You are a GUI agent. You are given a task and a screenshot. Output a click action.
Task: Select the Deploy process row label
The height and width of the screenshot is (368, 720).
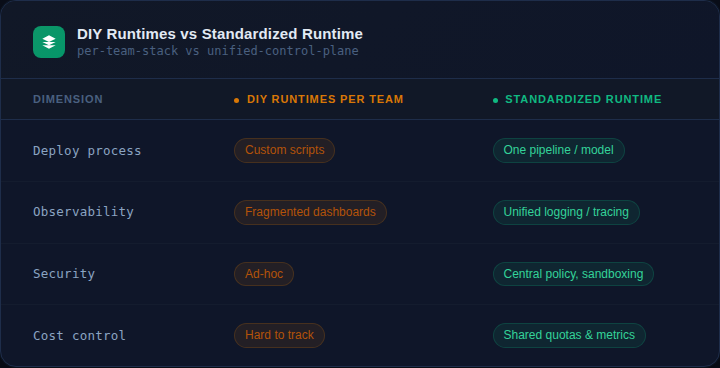[87, 151]
